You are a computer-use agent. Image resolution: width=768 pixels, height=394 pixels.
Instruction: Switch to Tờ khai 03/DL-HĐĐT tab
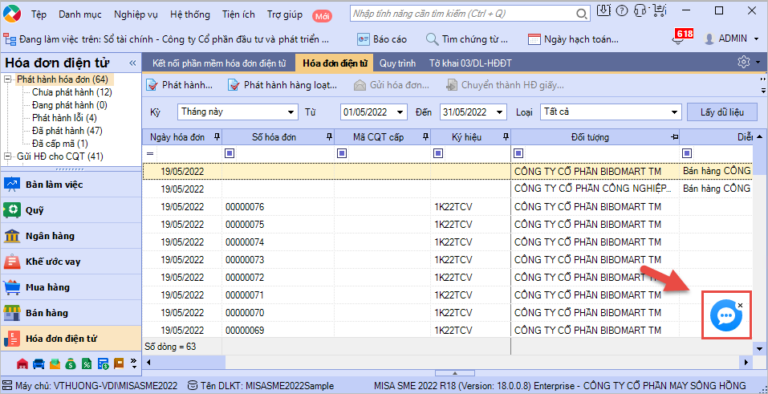(471, 63)
